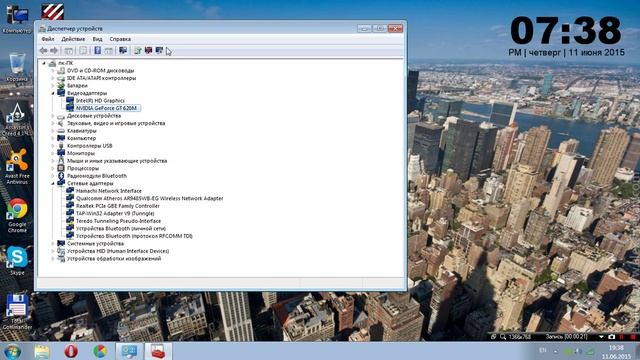The width and height of the screenshot is (640, 360).
Task: Click the Корзина recycle bin icon
Action: tap(17, 67)
